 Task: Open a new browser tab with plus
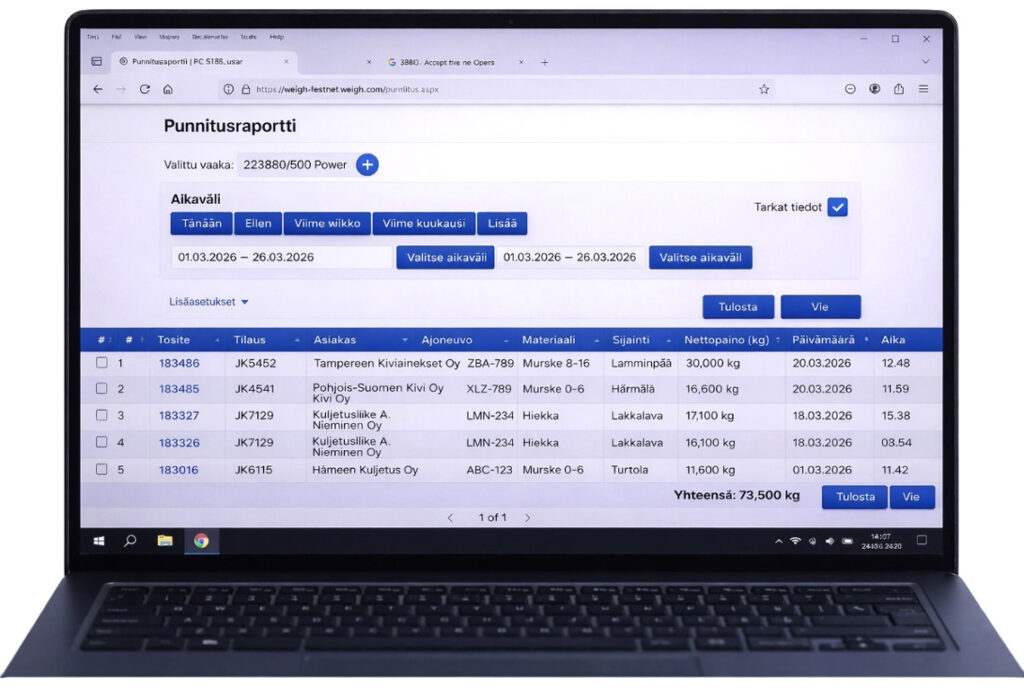(x=545, y=62)
